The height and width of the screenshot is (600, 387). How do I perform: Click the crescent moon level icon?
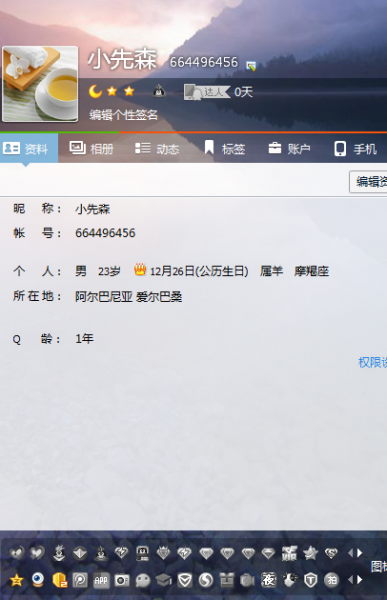point(95,91)
